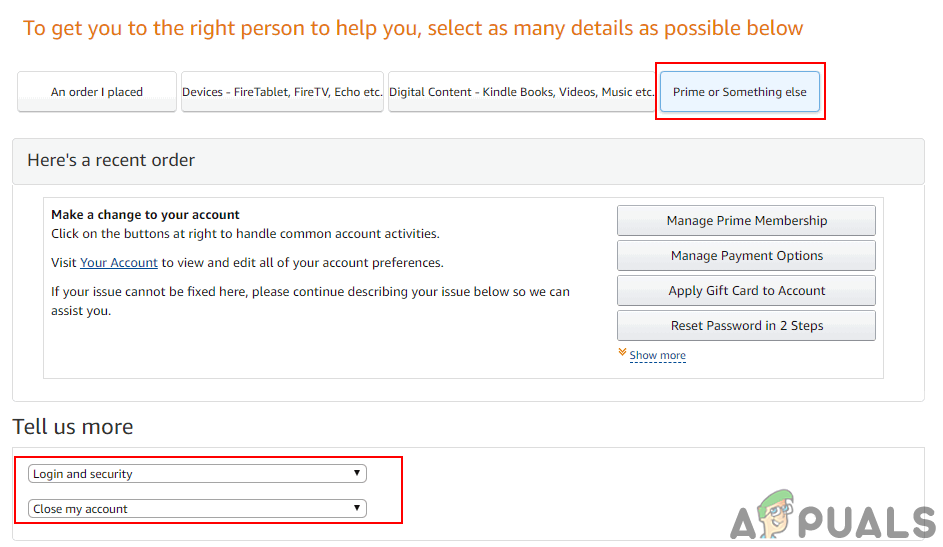Follow the "Your Account" hyperlink

pos(119,263)
